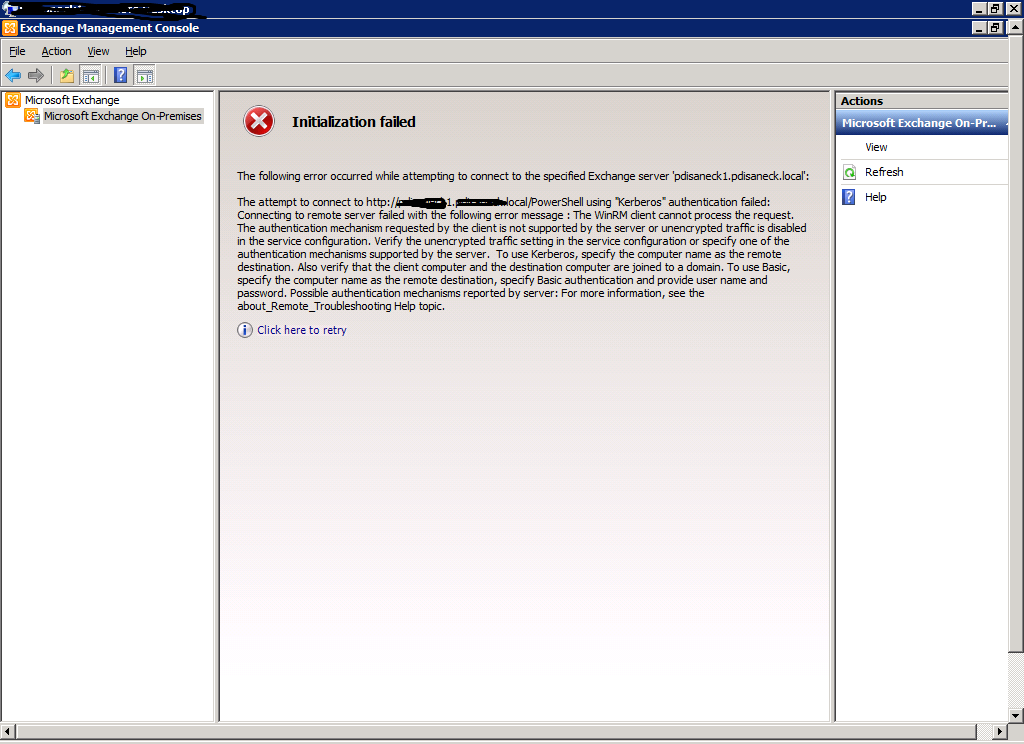Open the Help menu

point(136,51)
